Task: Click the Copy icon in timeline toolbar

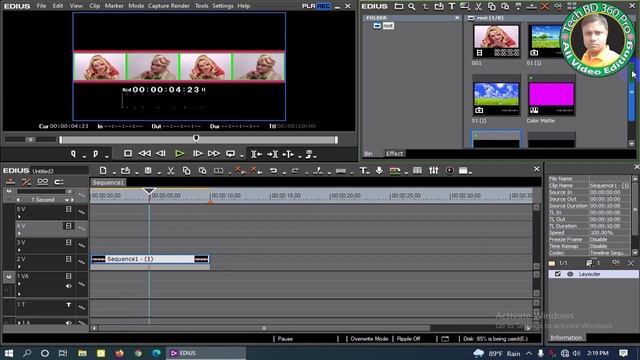Action: (186, 171)
